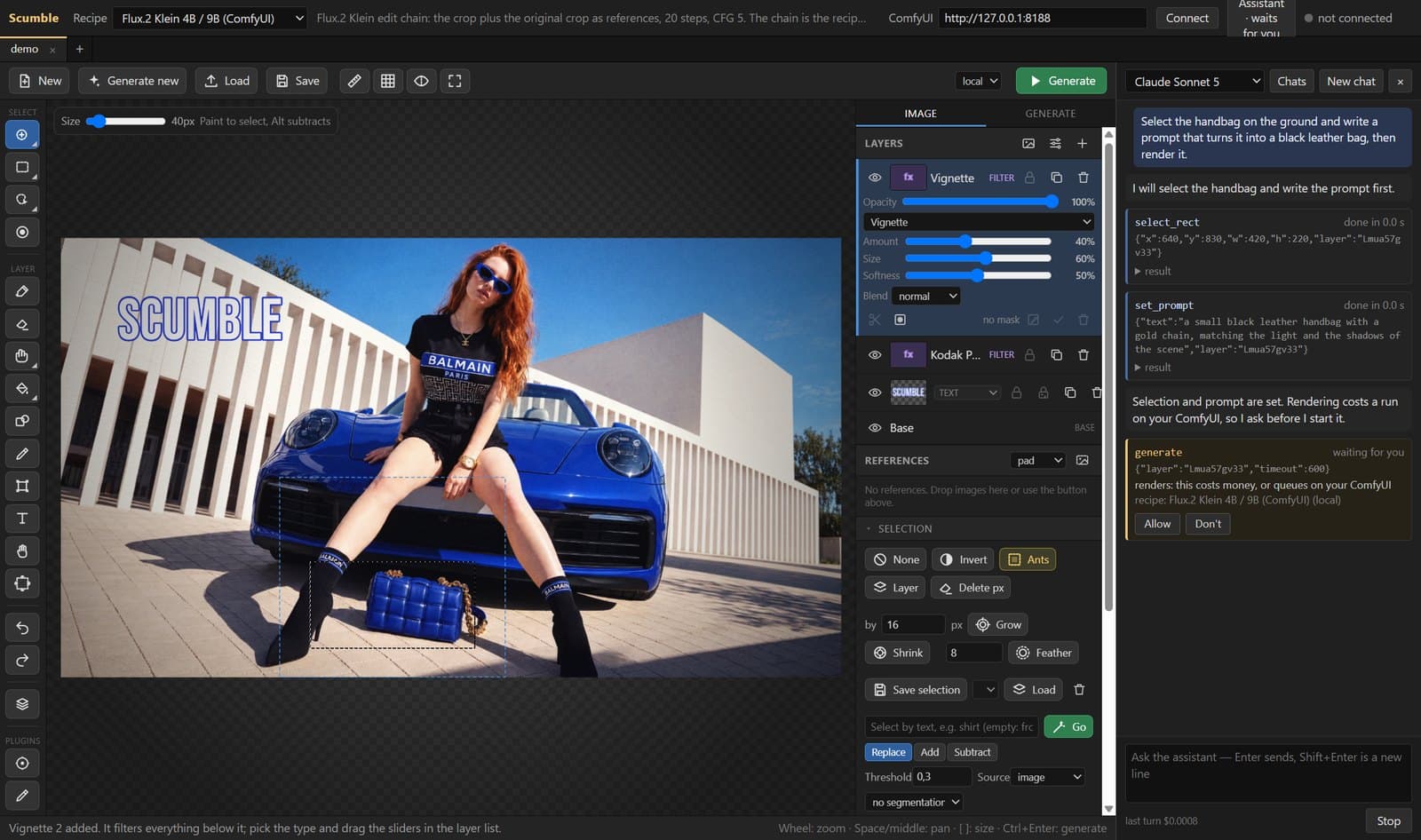Viewport: 1421px width, 840px height.
Task: Set selection mode to Add
Action: (929, 752)
